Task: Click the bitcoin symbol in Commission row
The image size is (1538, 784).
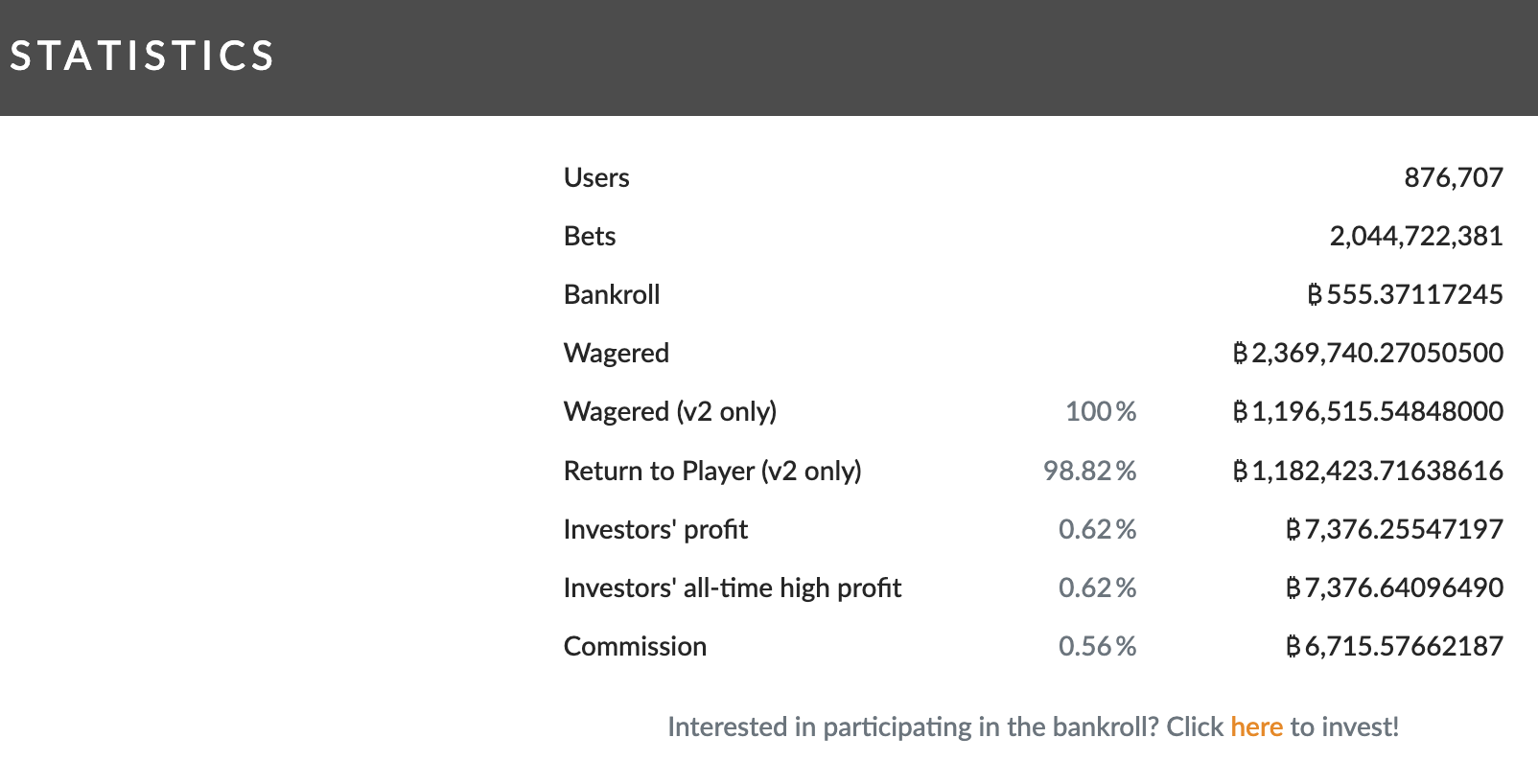Action: click(x=1293, y=646)
